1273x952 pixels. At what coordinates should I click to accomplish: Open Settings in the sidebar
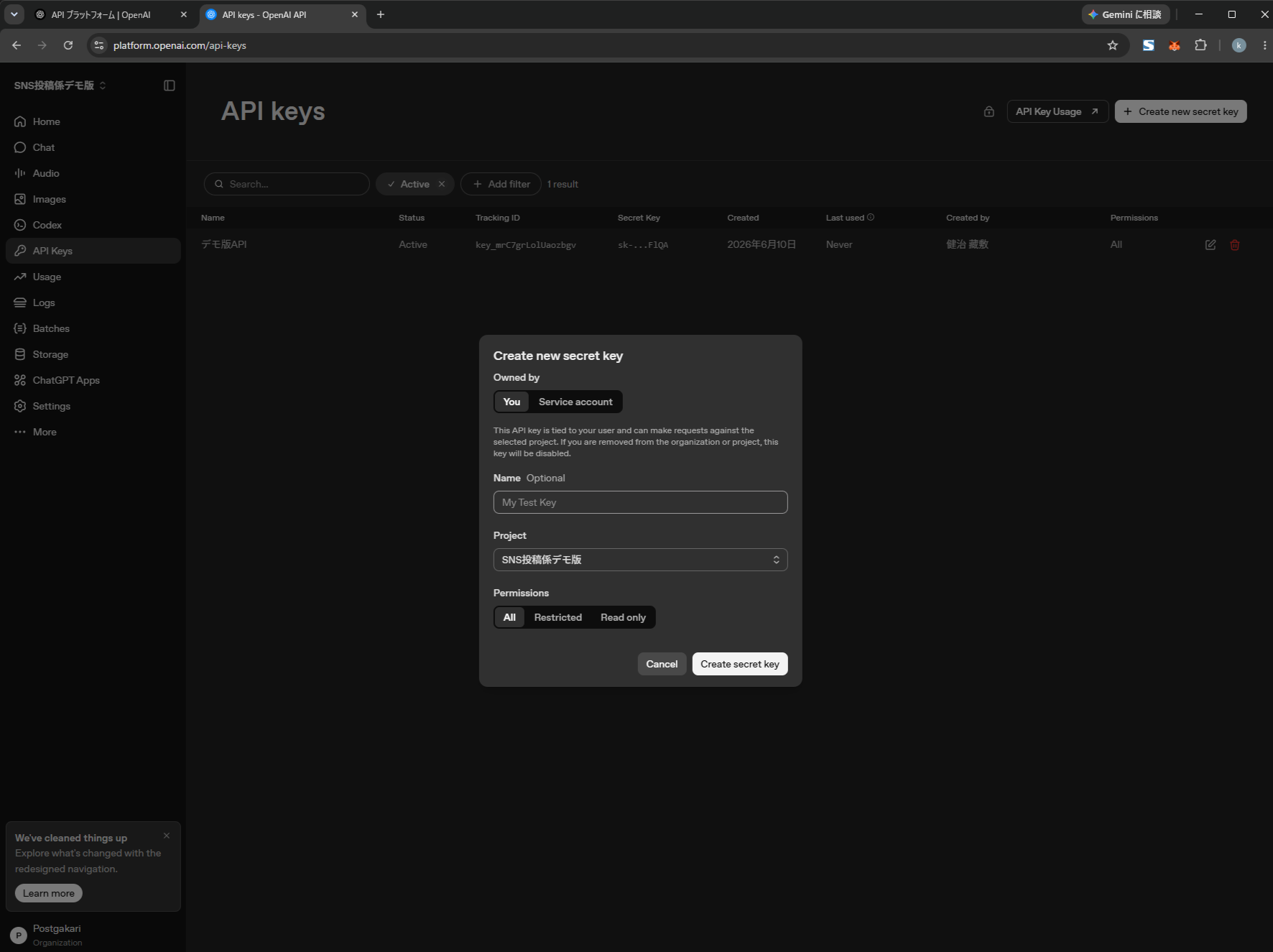click(x=93, y=406)
